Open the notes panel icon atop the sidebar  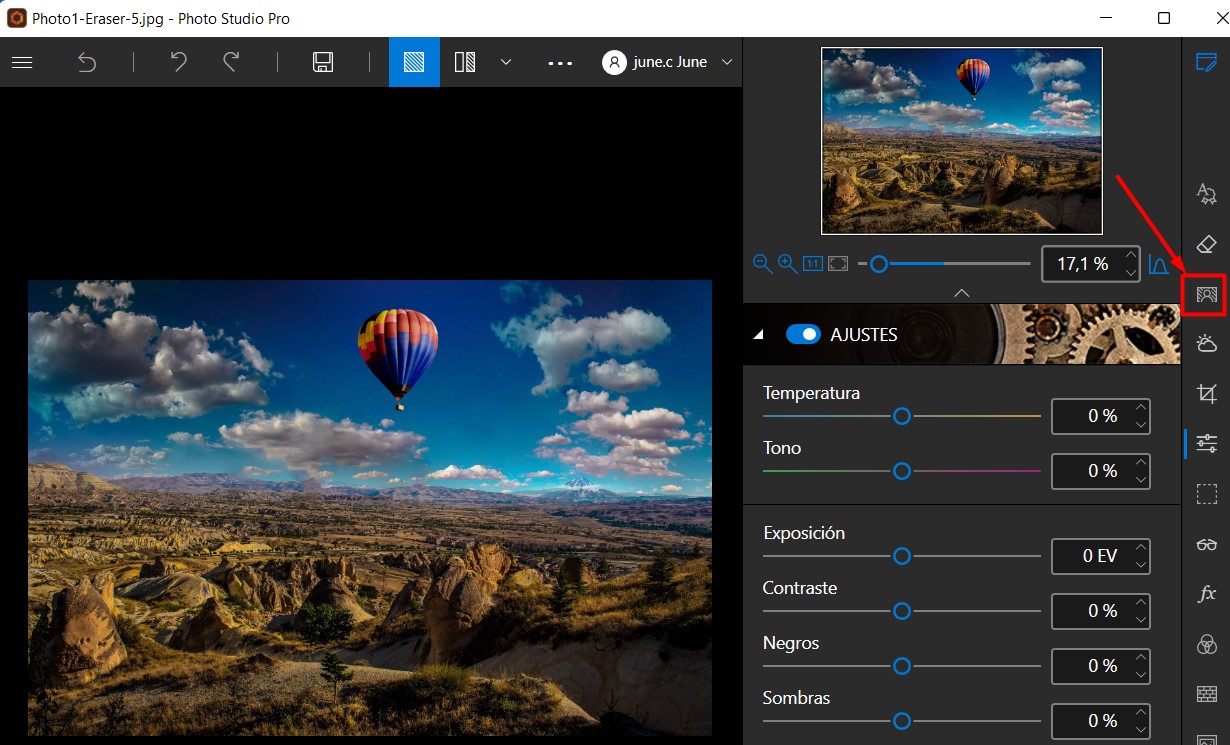[1206, 62]
